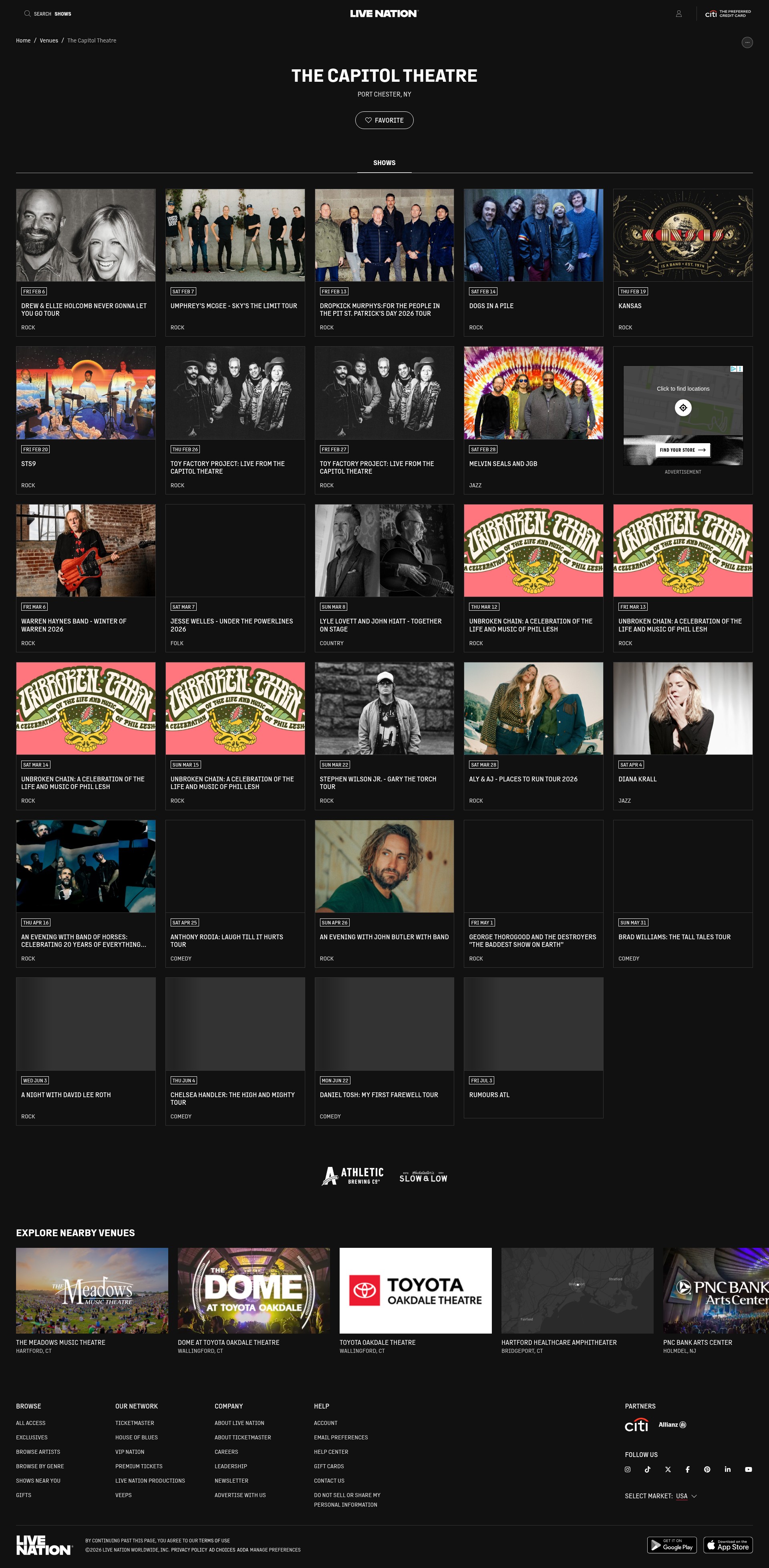Open Ticketmaster in Our Network menu
This screenshot has width=769, height=1568.
135,1423
